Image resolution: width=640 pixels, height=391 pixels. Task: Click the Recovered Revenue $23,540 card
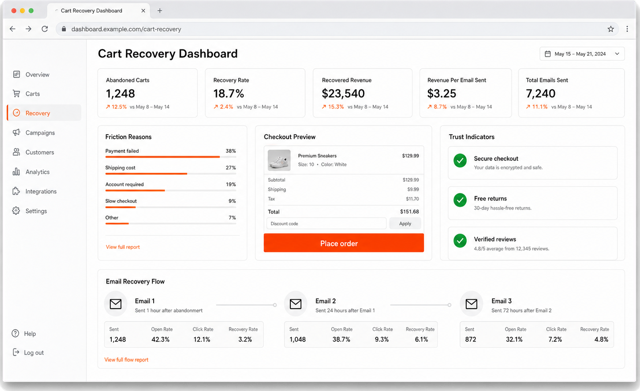[x=363, y=93]
